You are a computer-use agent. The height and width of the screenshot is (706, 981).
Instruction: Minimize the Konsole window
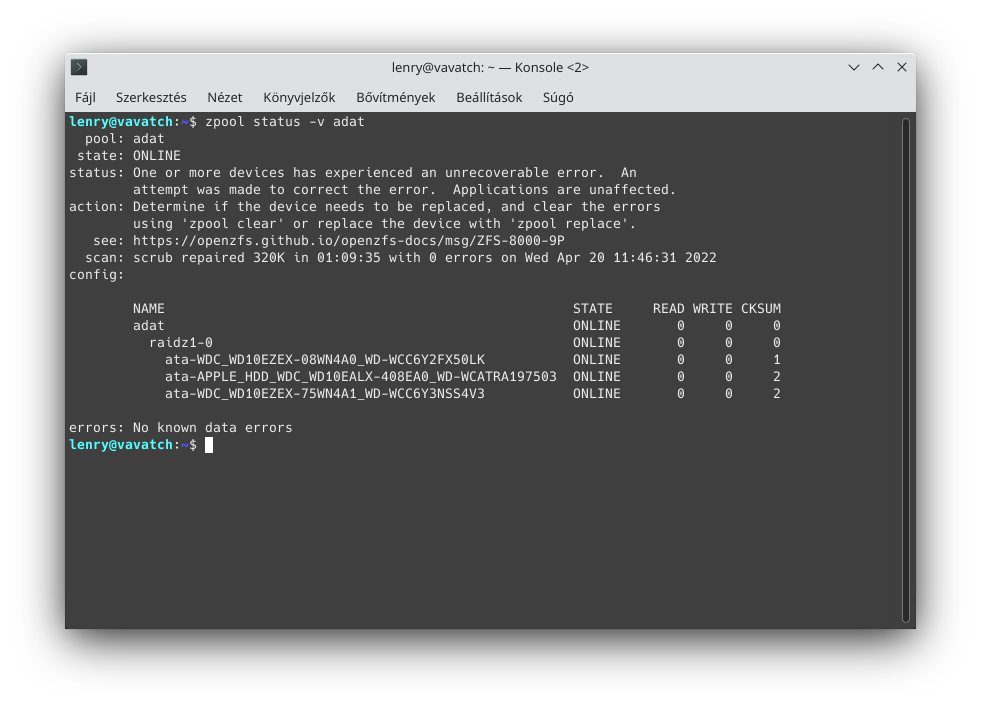[854, 67]
